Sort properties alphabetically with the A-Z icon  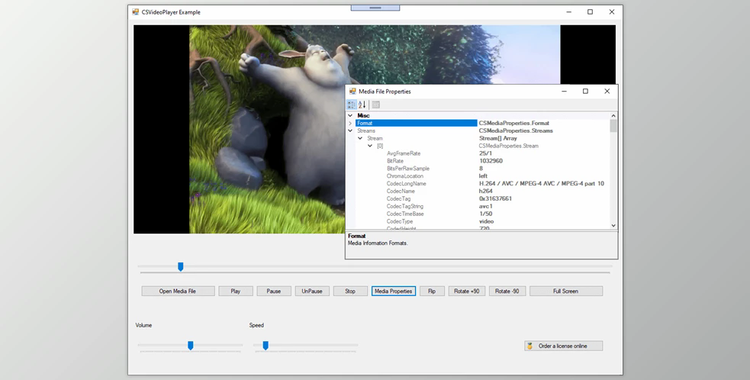362,104
